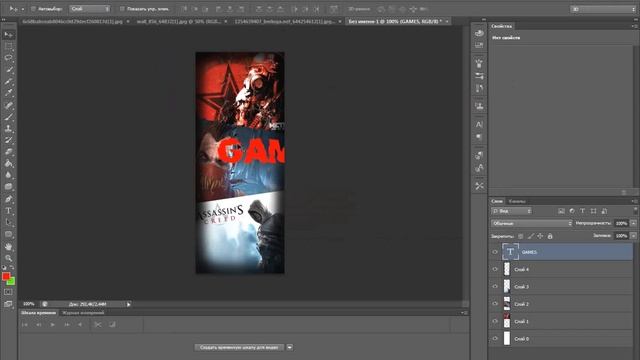Image resolution: width=640 pixels, height=360 pixels.
Task: Hide layer Слой 0
Action: [x=495, y=339]
